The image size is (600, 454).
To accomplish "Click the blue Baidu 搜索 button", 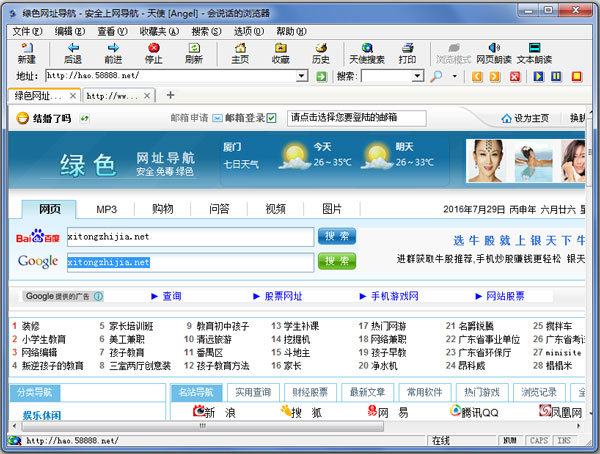I will coord(337,236).
